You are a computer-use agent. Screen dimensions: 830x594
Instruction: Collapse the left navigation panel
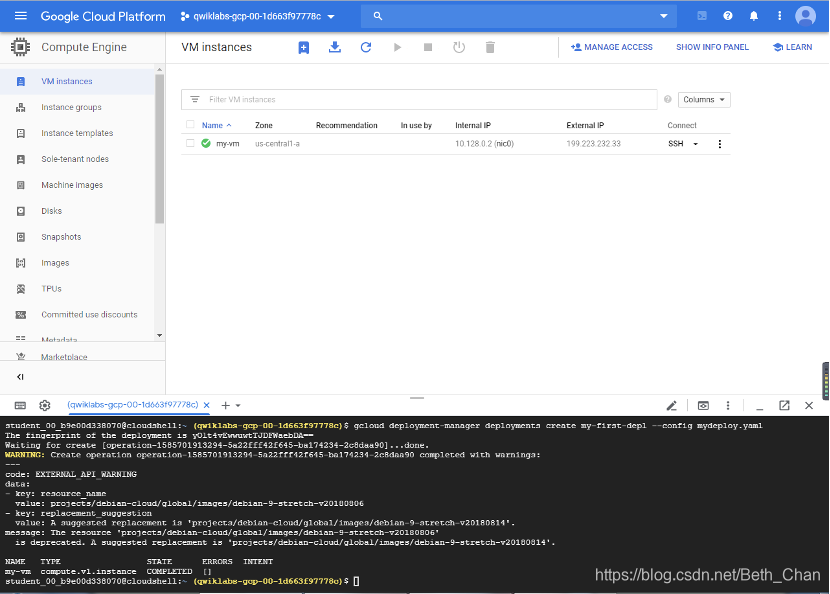coord(20,377)
